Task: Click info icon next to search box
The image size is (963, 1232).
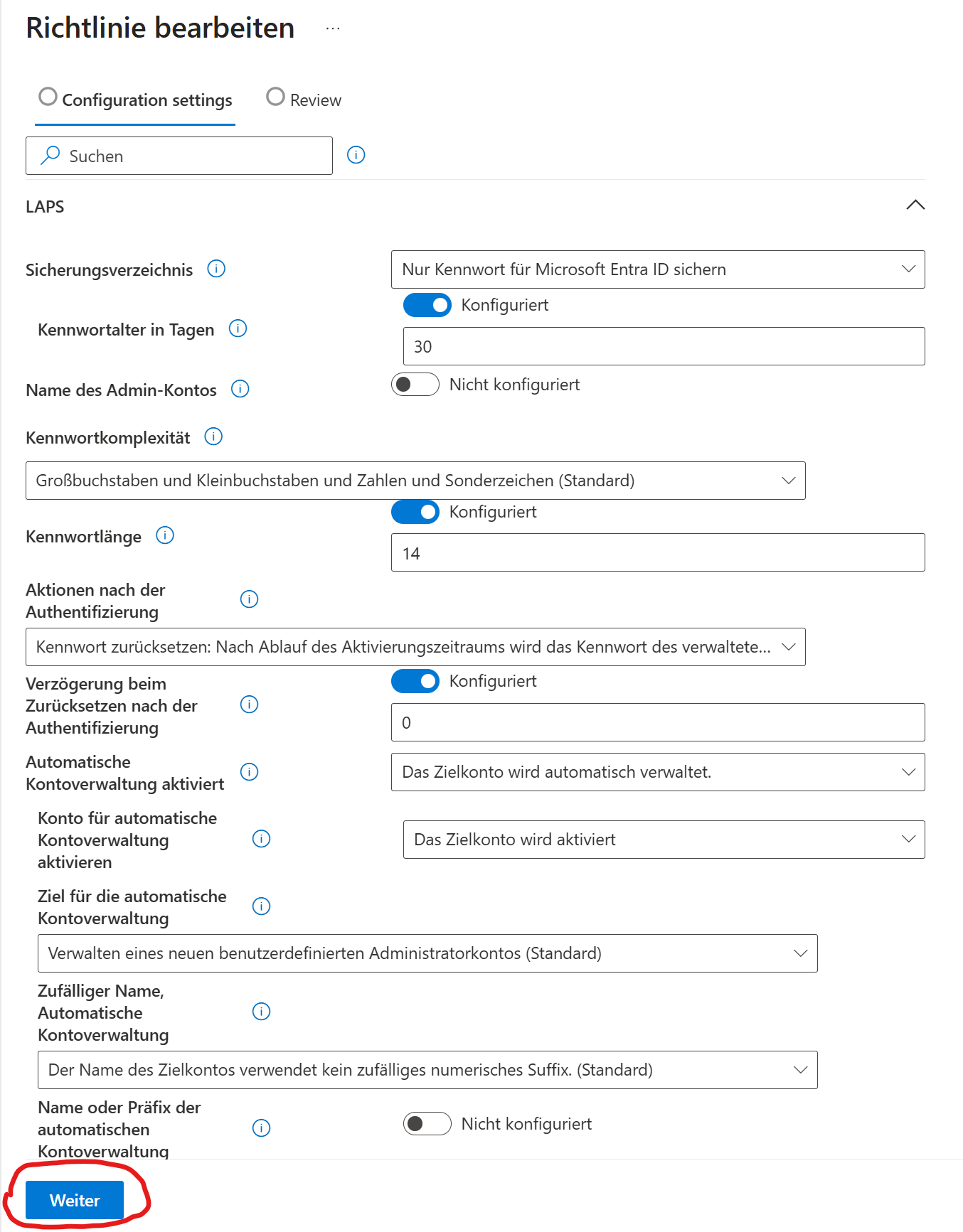Action: (x=356, y=155)
